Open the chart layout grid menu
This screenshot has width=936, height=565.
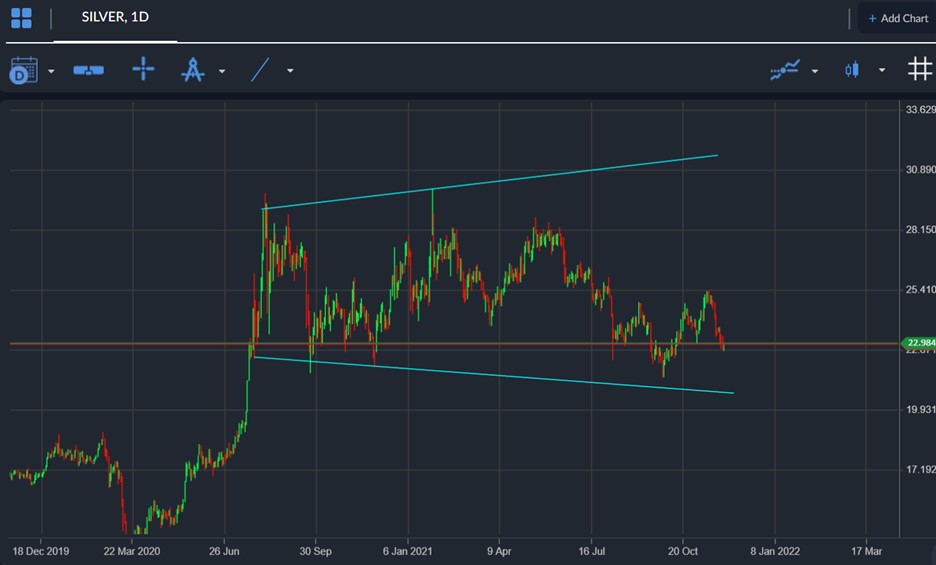click(x=21, y=18)
